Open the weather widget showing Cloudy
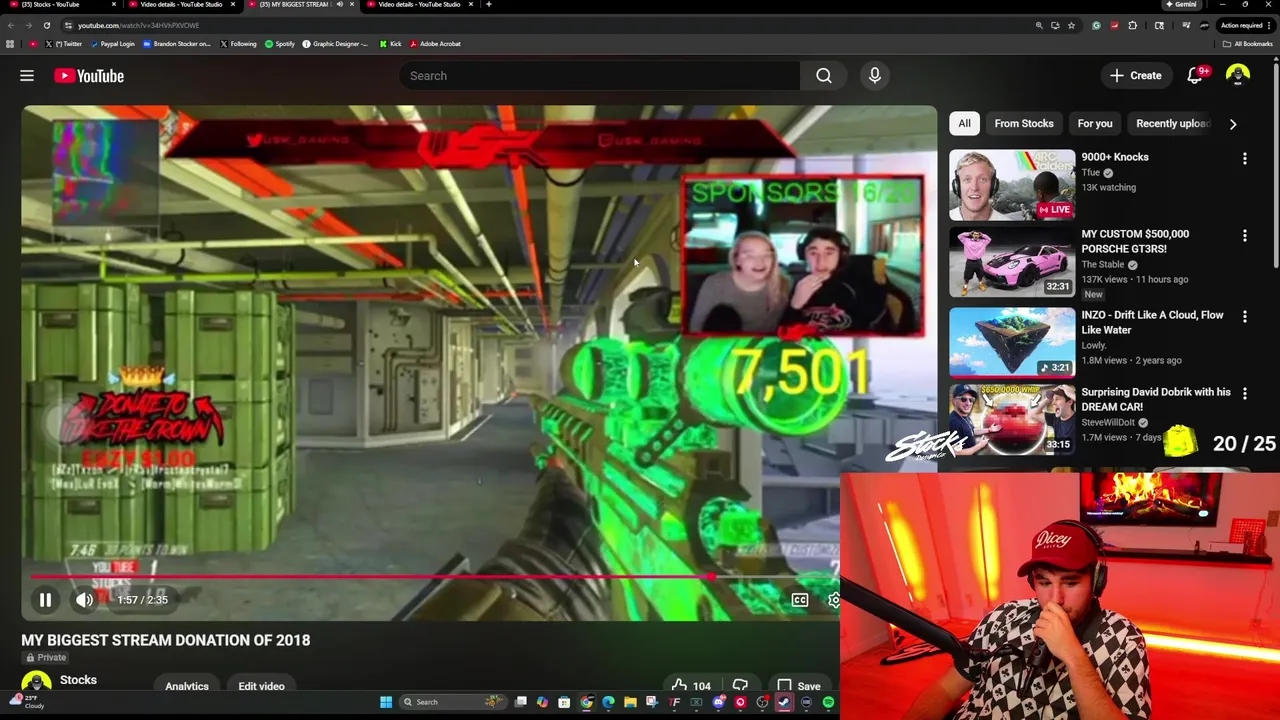 pyautogui.click(x=25, y=701)
